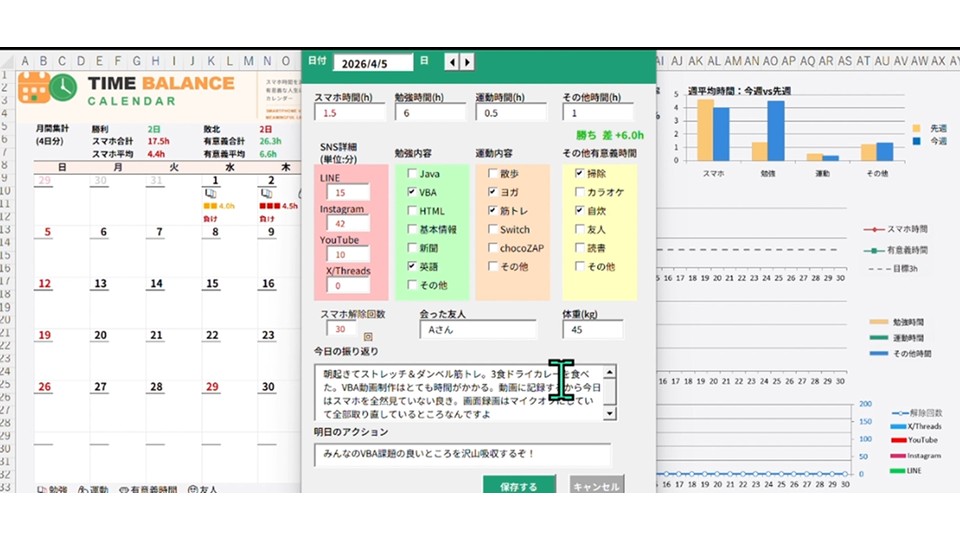Click the date field showing 2026/4/5
The height and width of the screenshot is (540, 960).
coord(373,62)
